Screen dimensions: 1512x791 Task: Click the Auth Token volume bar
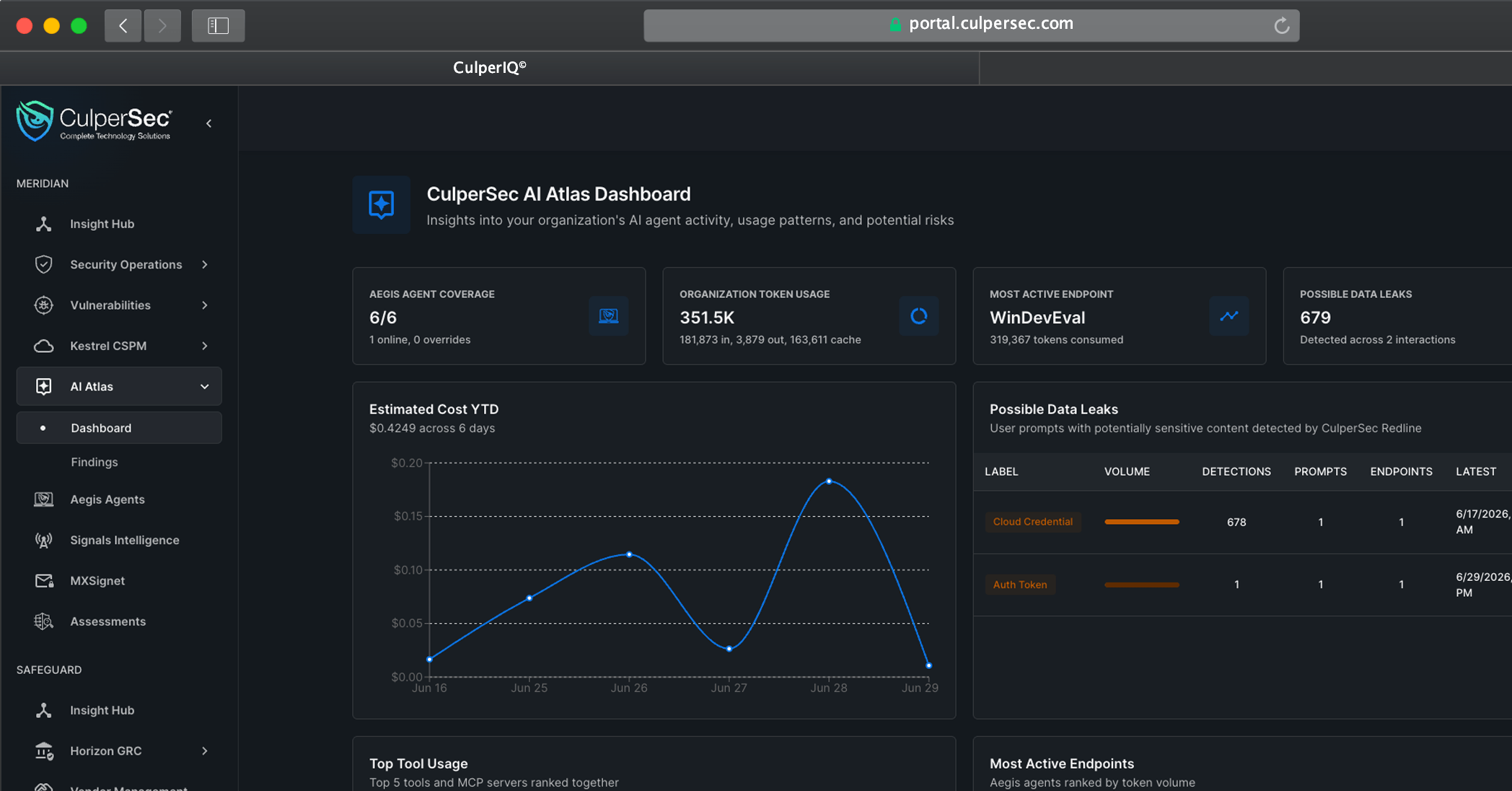click(1142, 585)
